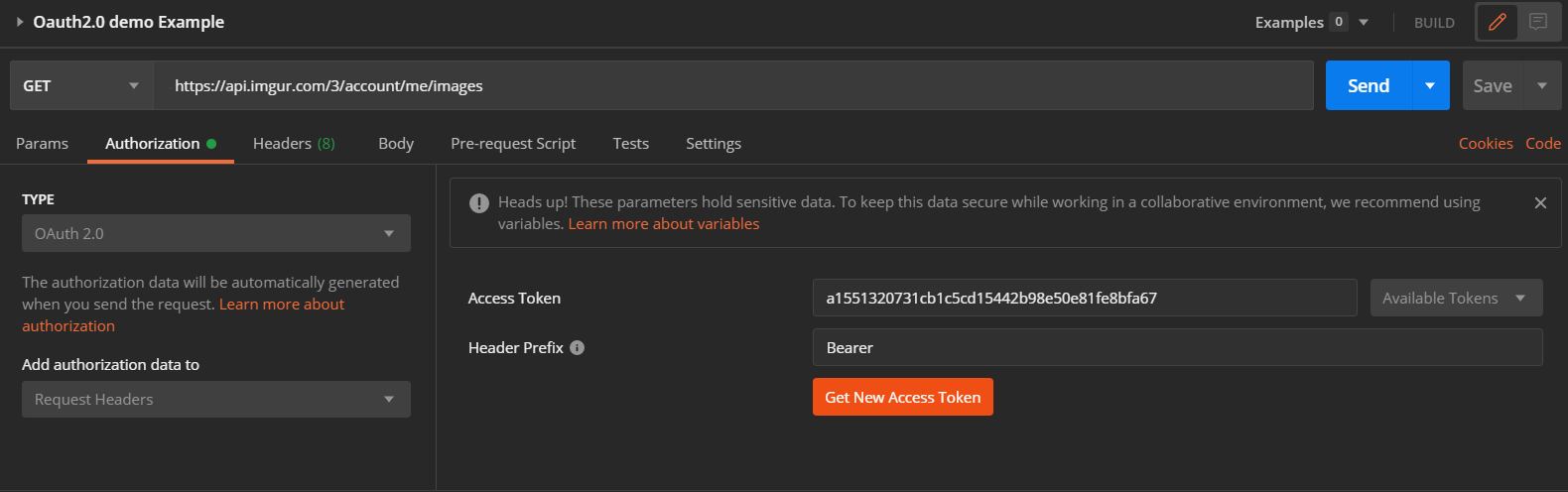1568x492 pixels.
Task: Click into the Access Token field
Action: (1085, 298)
